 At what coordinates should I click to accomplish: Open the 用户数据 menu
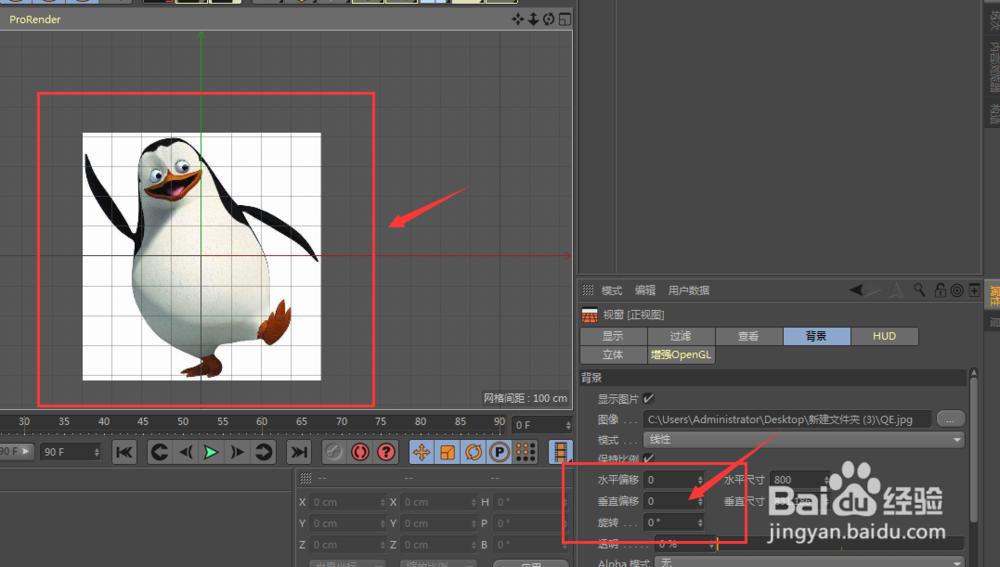pos(689,290)
